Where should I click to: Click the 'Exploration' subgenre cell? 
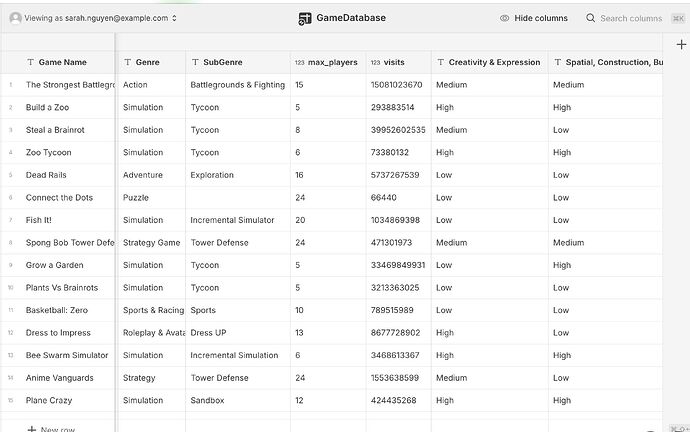(238, 175)
